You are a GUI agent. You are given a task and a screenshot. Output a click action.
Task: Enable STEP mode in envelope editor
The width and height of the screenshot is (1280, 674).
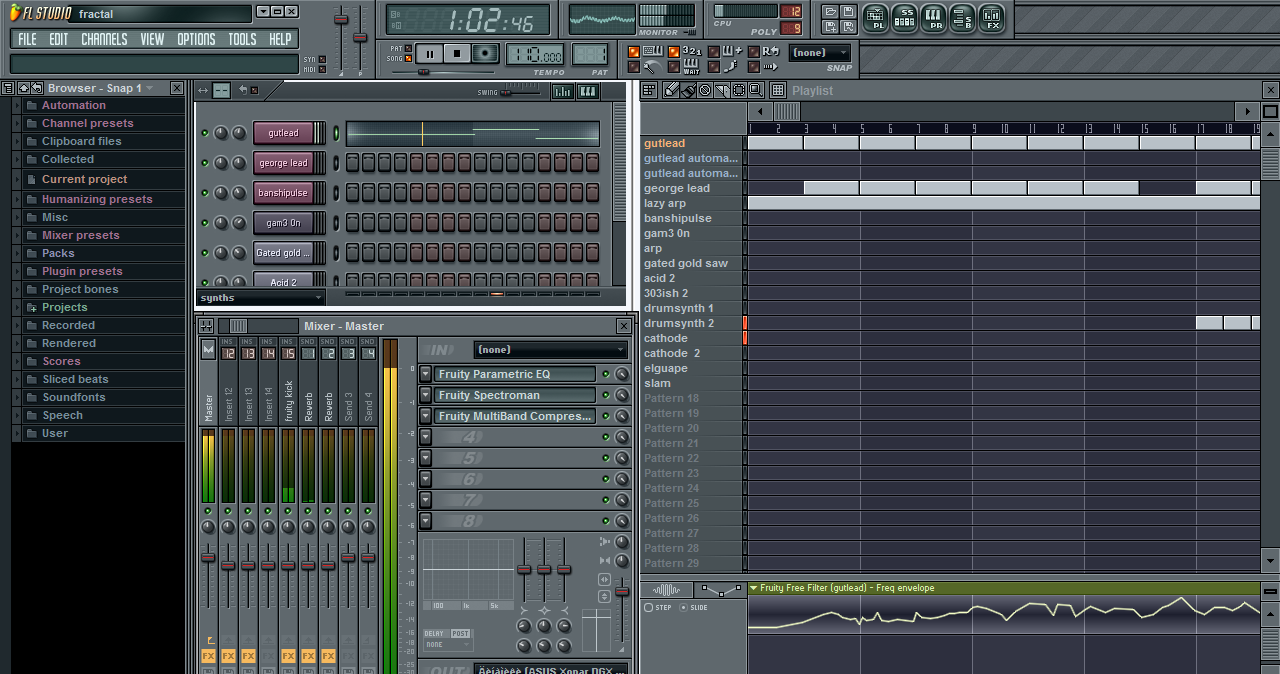658,607
